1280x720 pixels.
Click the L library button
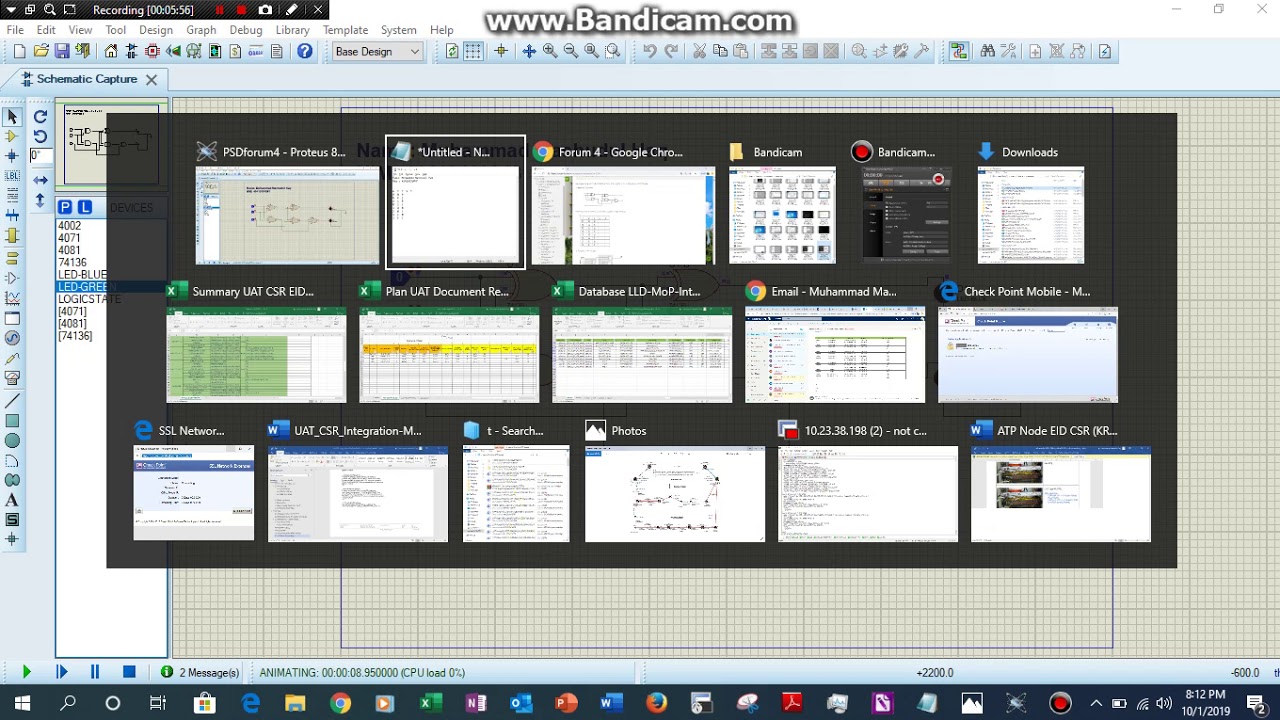[85, 207]
